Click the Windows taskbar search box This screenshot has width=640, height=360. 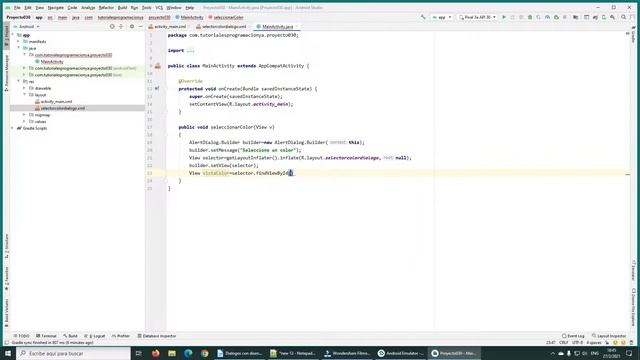tap(73, 353)
